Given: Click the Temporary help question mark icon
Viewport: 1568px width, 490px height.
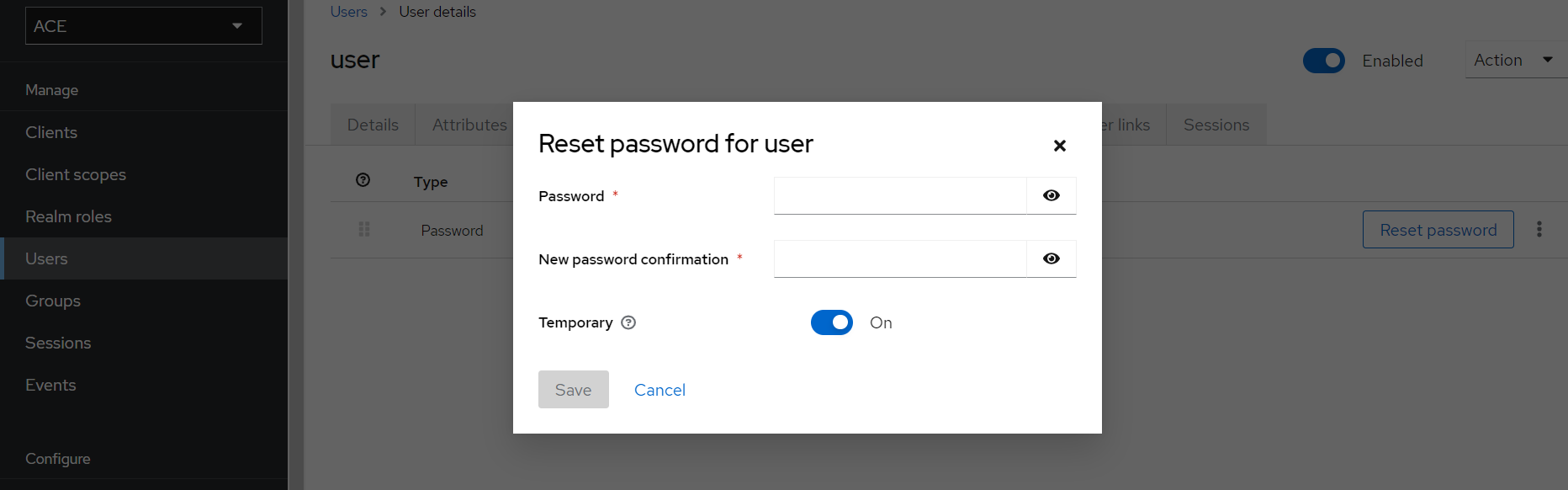Looking at the screenshot, I should click(x=628, y=322).
